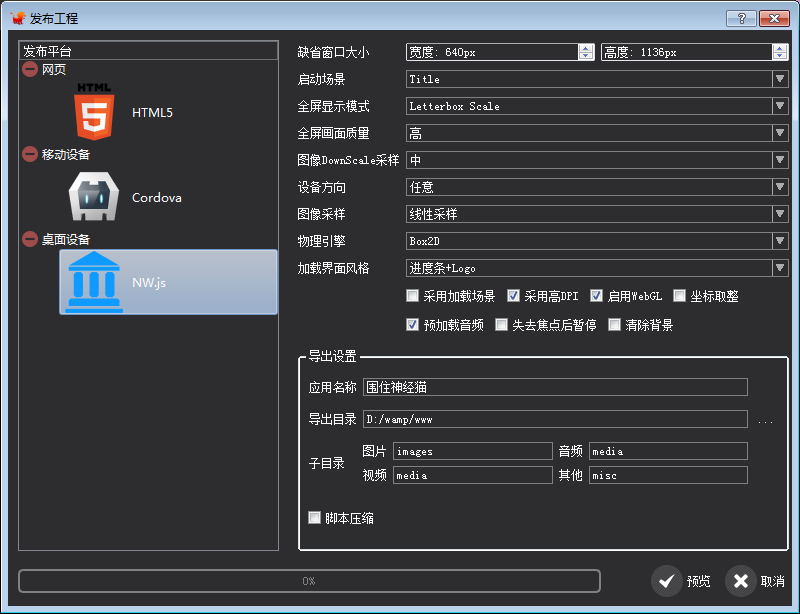Select the NW.js desktop platform icon

[x=93, y=282]
